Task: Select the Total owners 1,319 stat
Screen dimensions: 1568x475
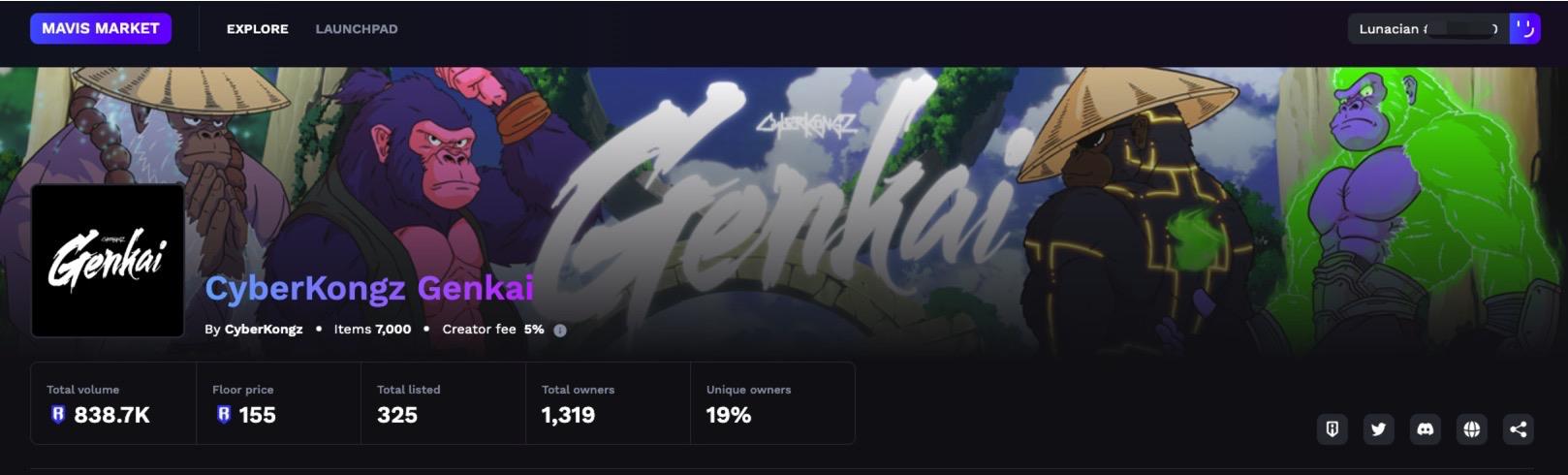Action: [608, 403]
